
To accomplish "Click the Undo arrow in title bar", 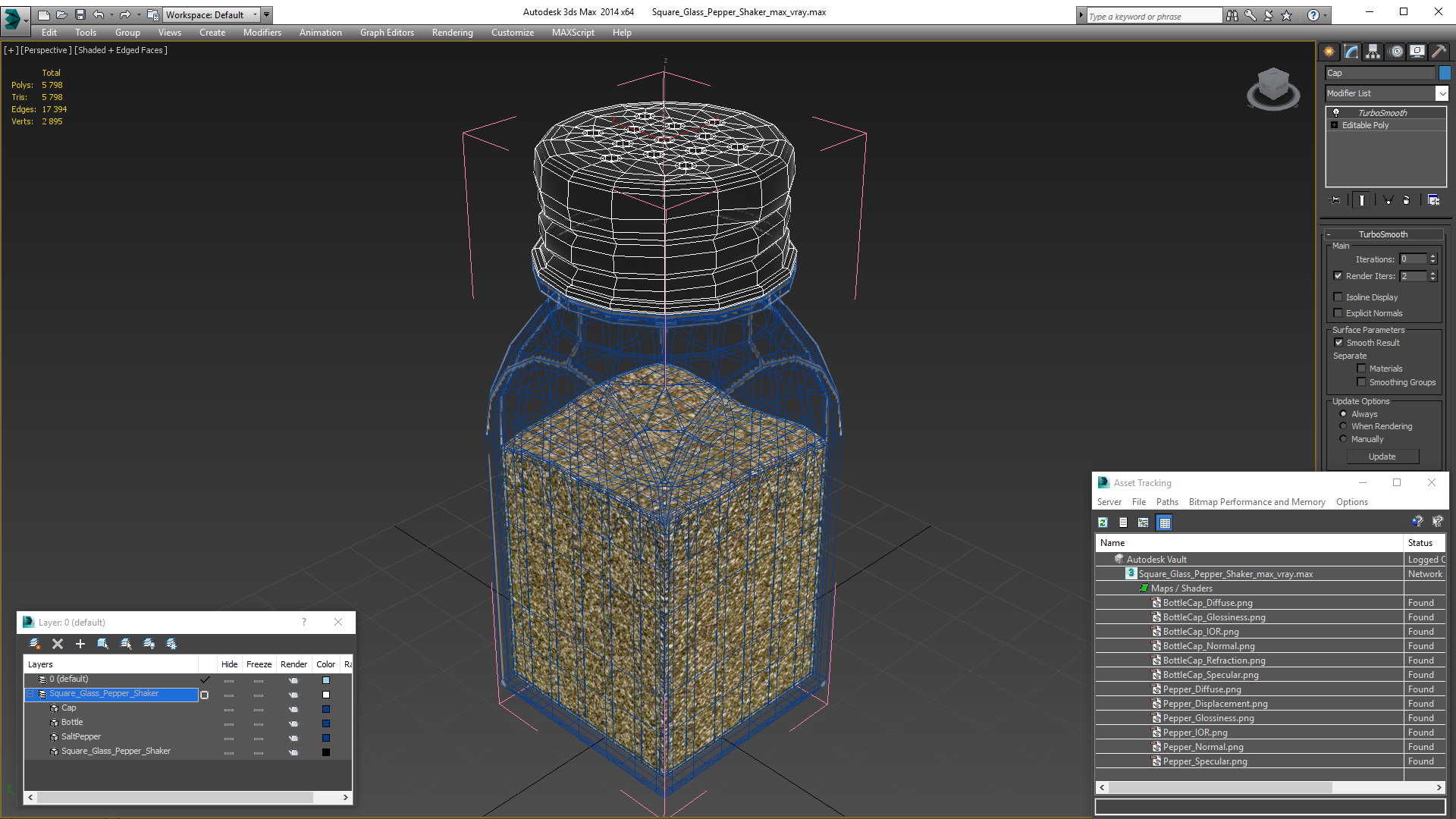I will (98, 14).
